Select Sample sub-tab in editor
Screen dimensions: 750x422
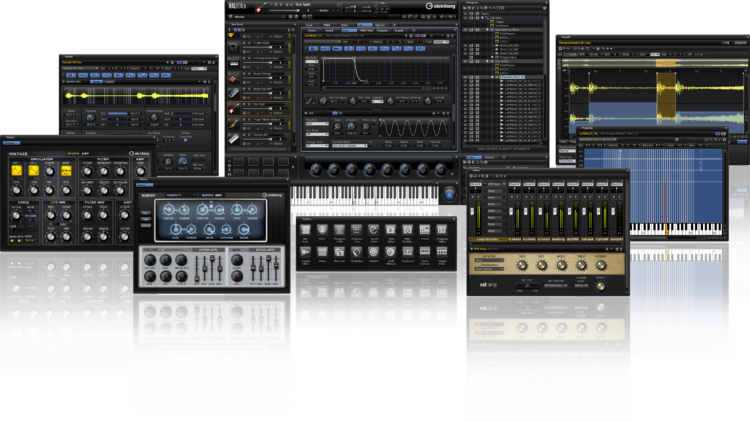(399, 31)
